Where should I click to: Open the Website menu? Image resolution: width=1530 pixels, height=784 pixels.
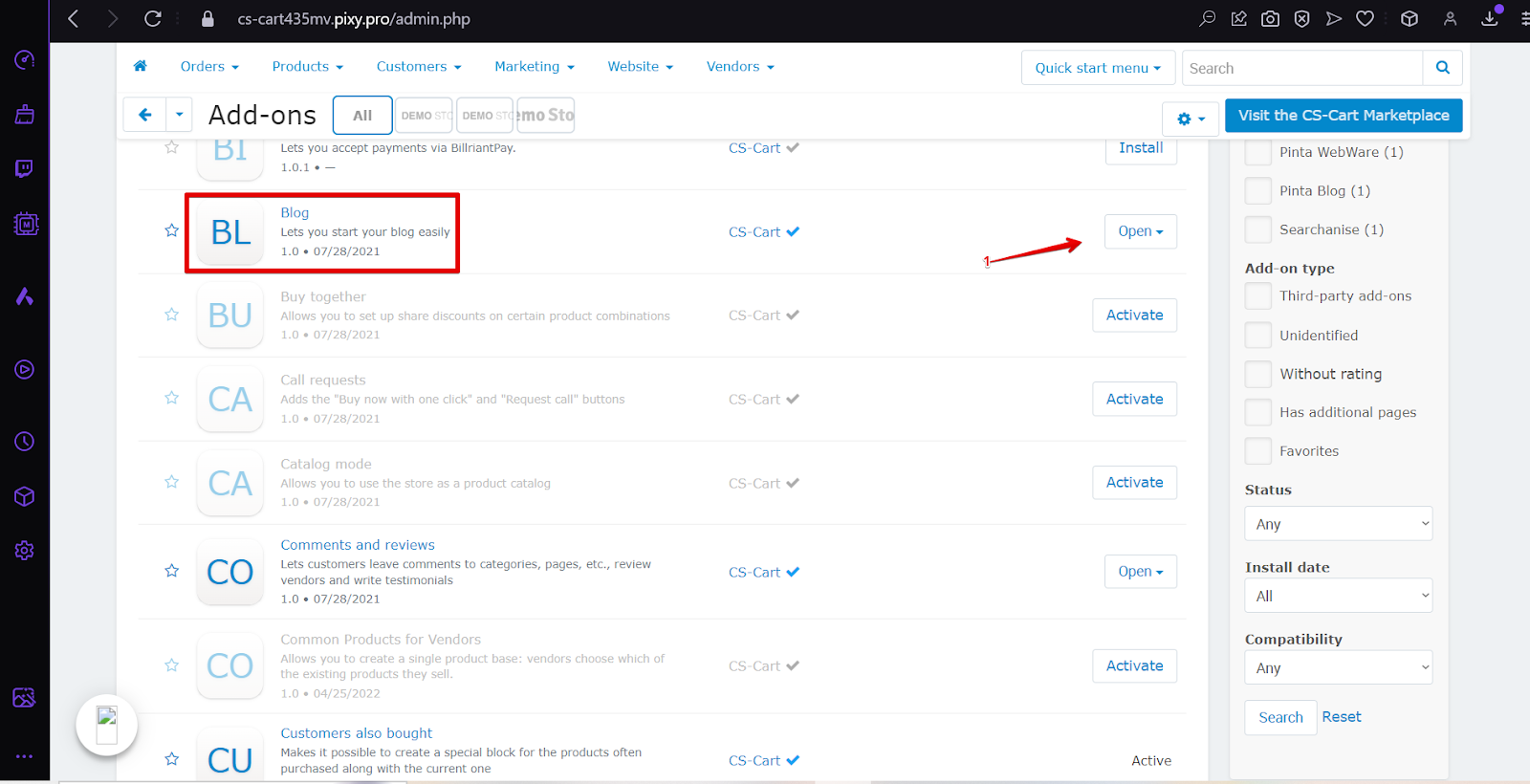tap(641, 66)
